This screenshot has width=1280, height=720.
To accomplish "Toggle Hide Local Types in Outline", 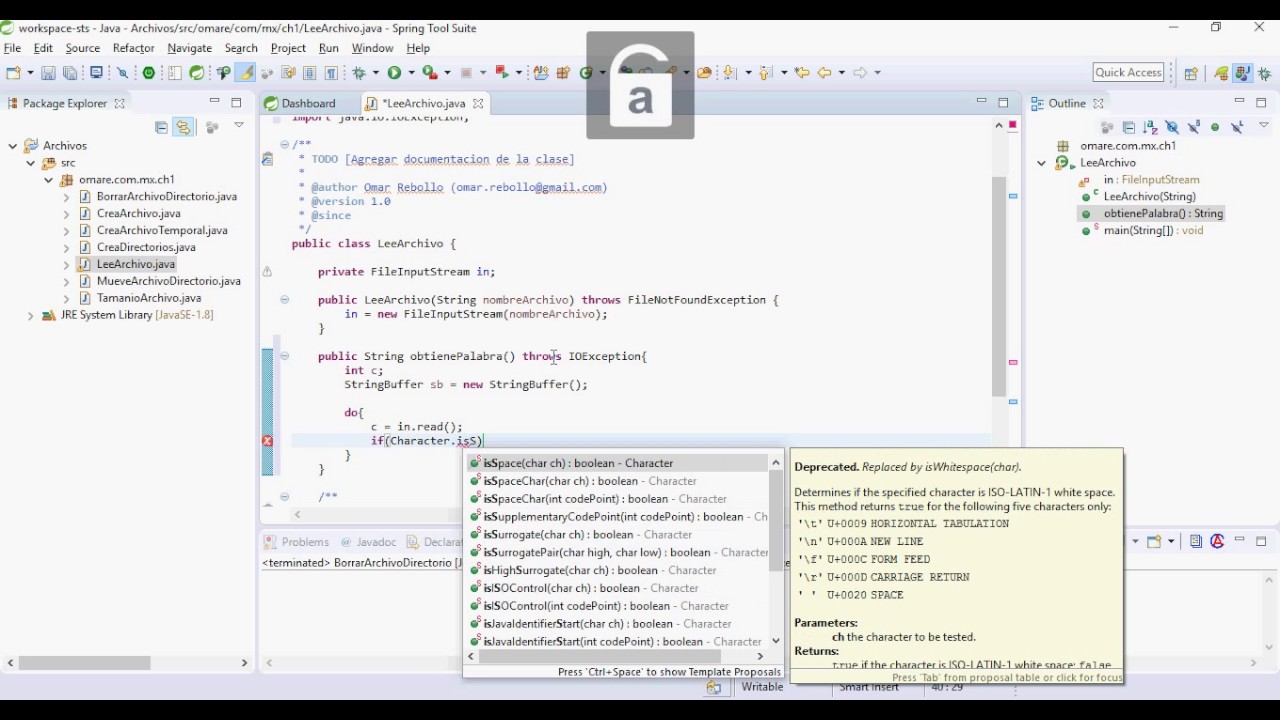I will point(1237,127).
